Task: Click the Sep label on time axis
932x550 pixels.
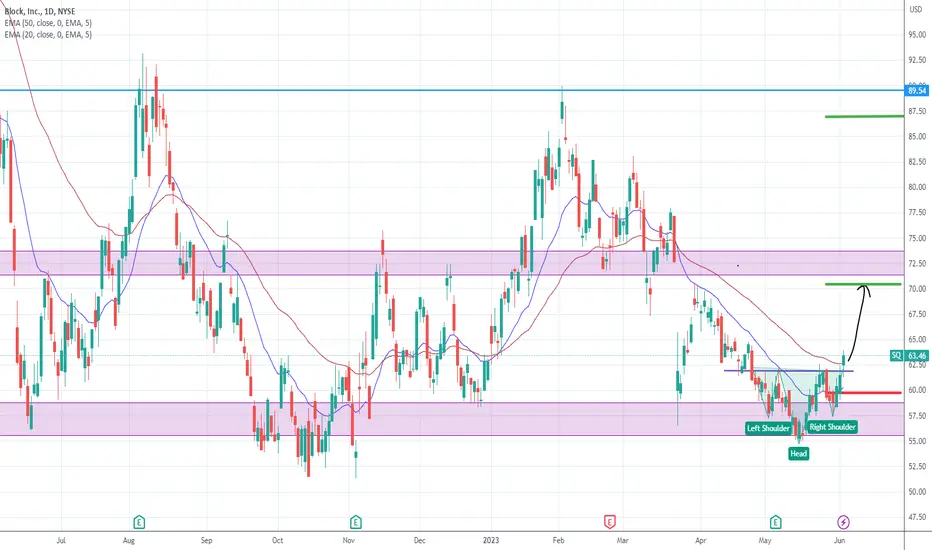Action: [206, 540]
